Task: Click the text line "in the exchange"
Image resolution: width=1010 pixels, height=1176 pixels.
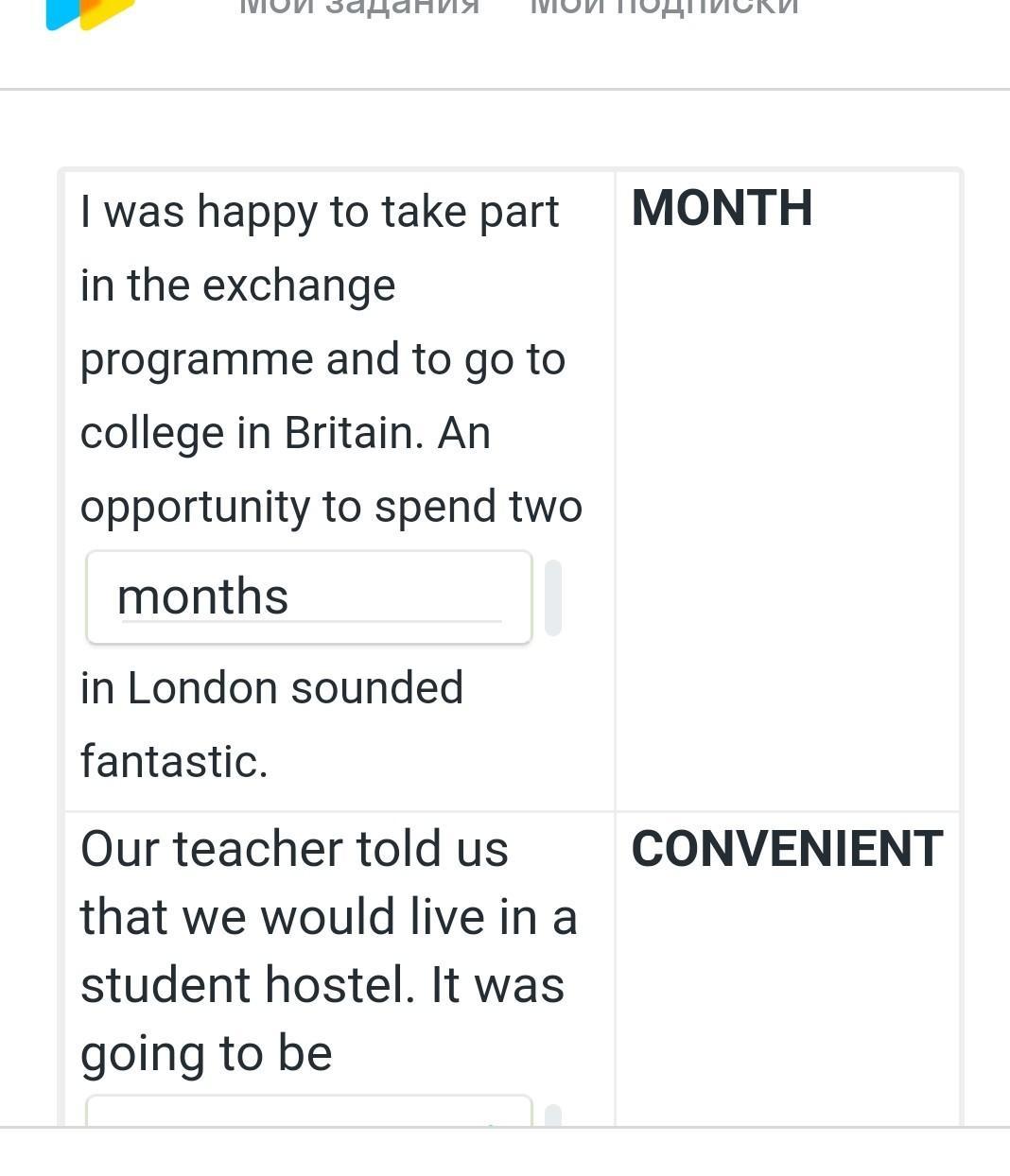Action: point(237,285)
